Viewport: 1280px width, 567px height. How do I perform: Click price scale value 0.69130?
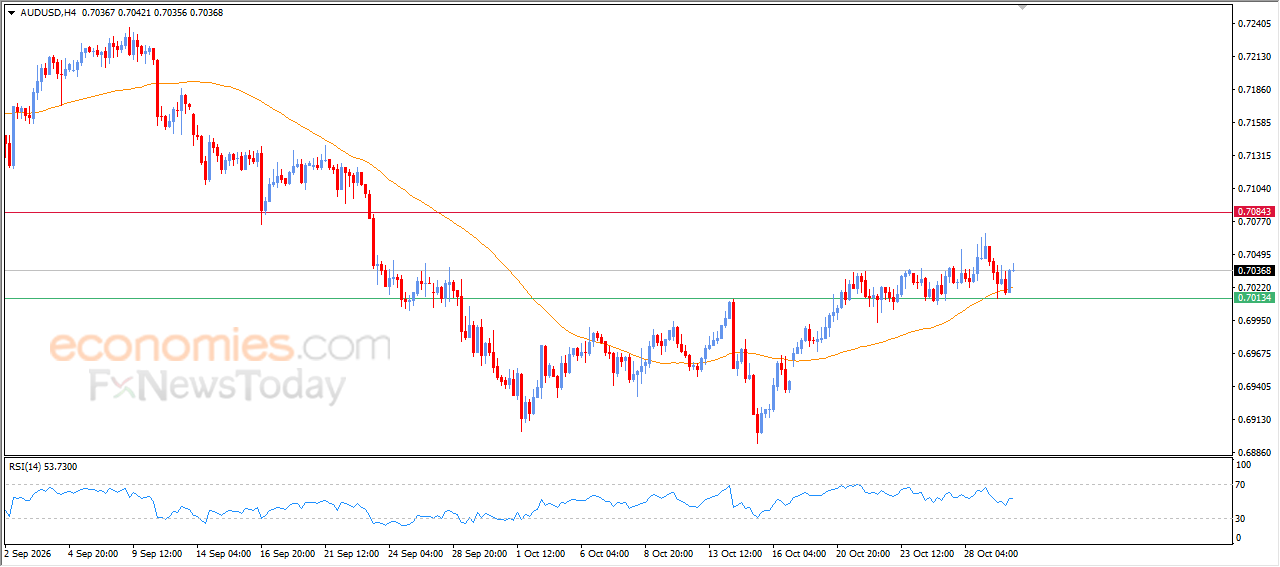tap(1254, 420)
